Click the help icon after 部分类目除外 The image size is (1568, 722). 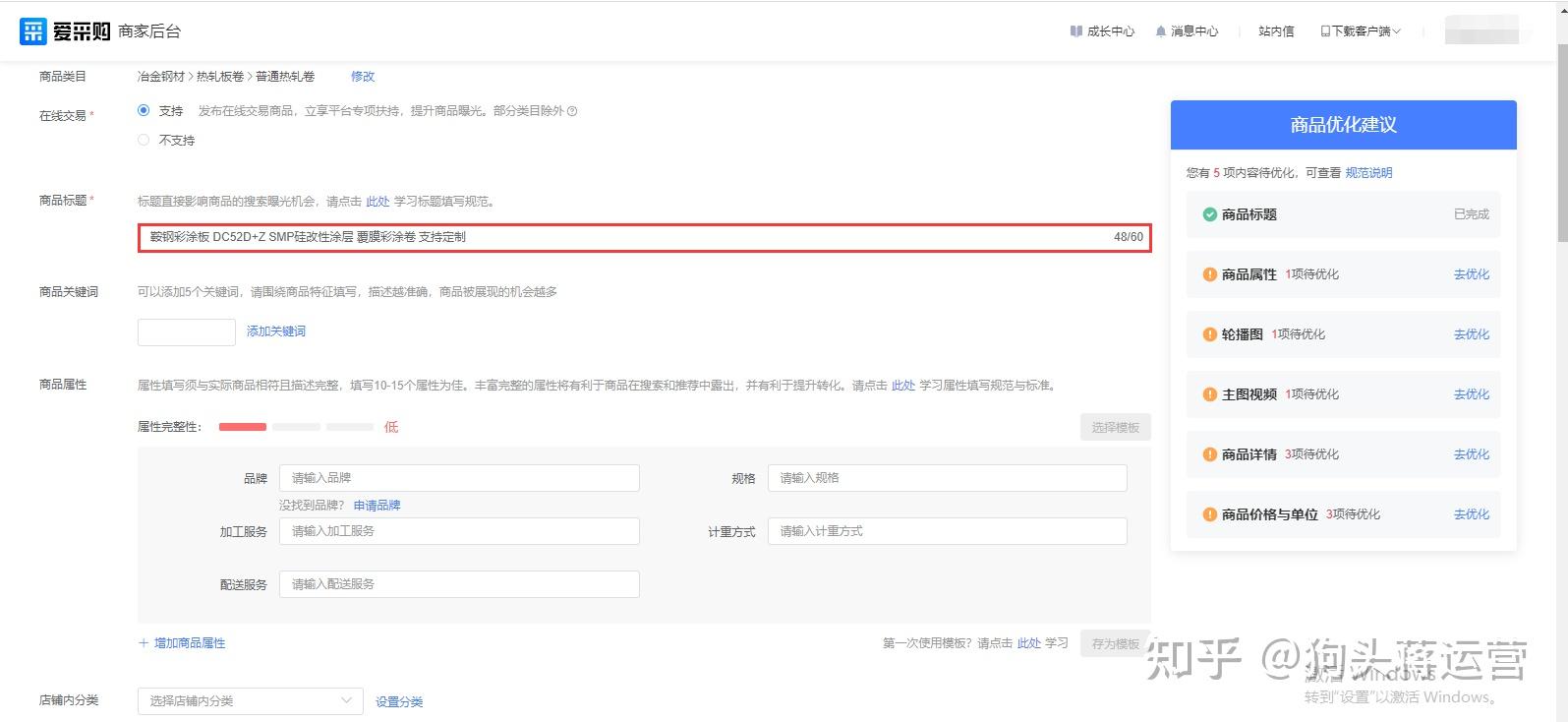(572, 111)
